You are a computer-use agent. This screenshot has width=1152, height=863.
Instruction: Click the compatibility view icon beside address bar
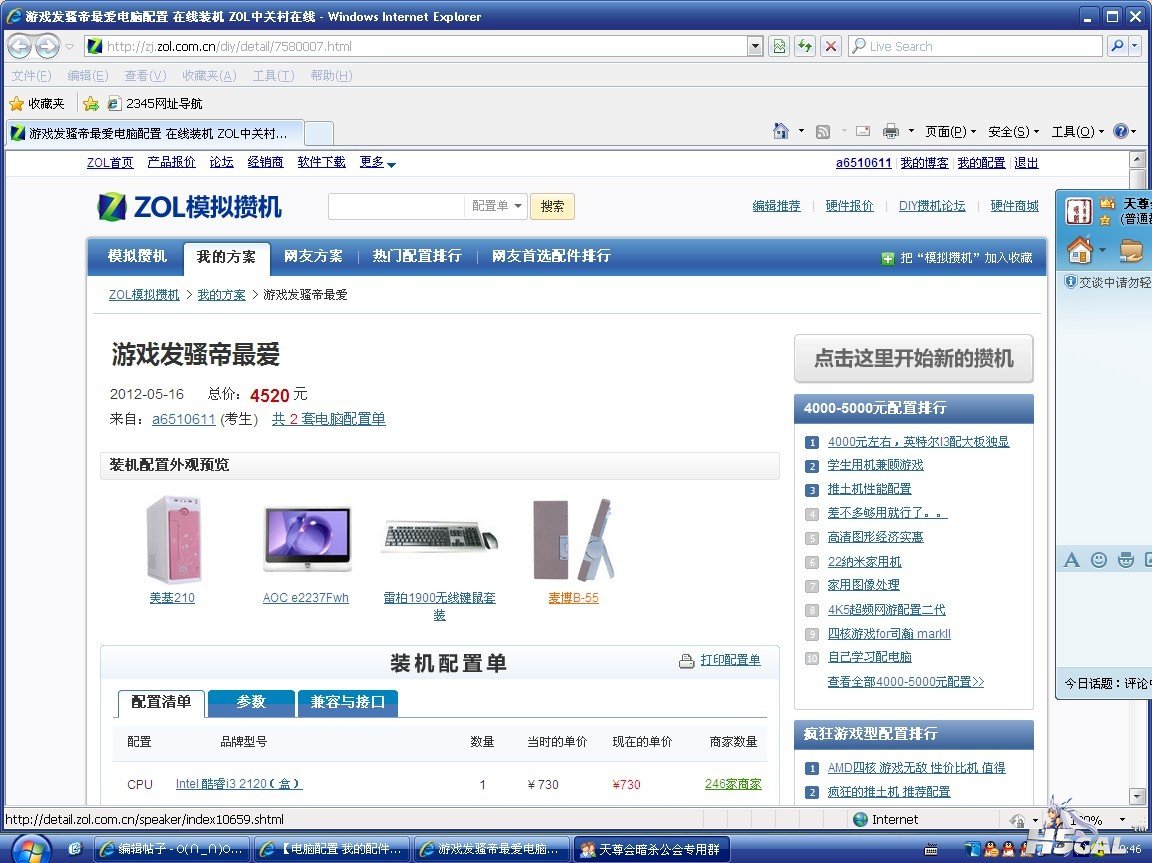point(780,46)
